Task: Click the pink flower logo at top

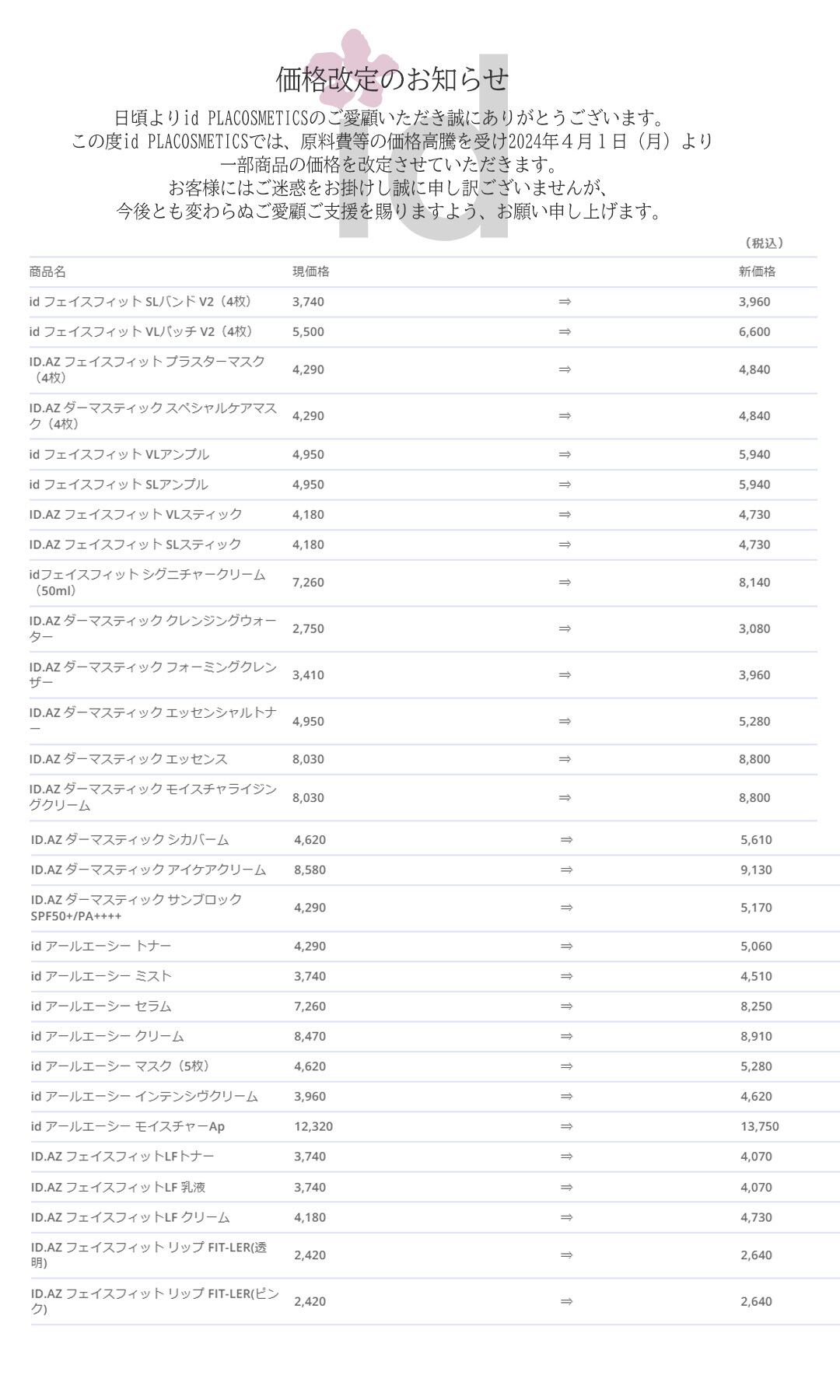Action: tap(354, 68)
